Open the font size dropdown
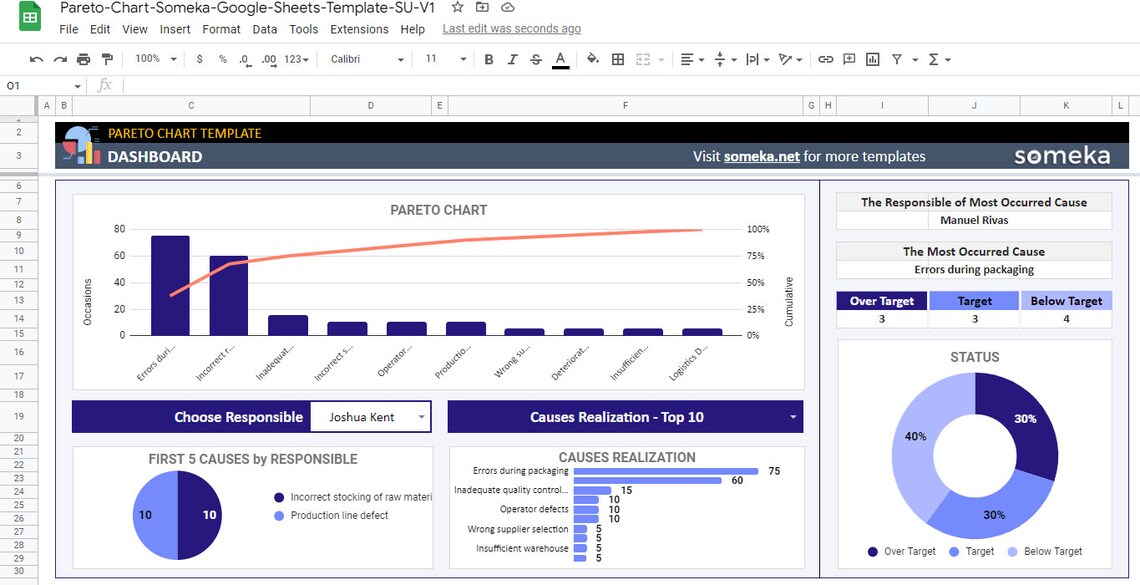 point(444,59)
